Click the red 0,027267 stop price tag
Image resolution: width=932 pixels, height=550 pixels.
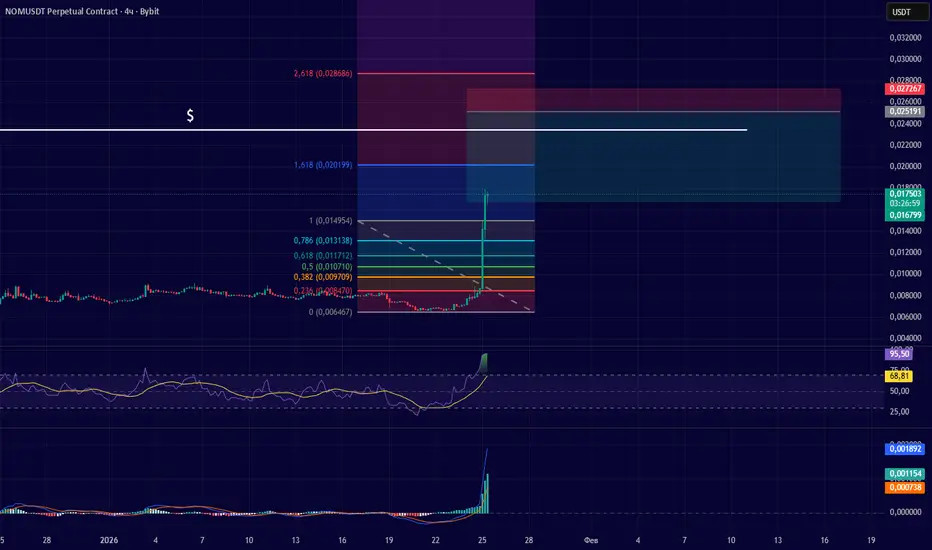(905, 89)
